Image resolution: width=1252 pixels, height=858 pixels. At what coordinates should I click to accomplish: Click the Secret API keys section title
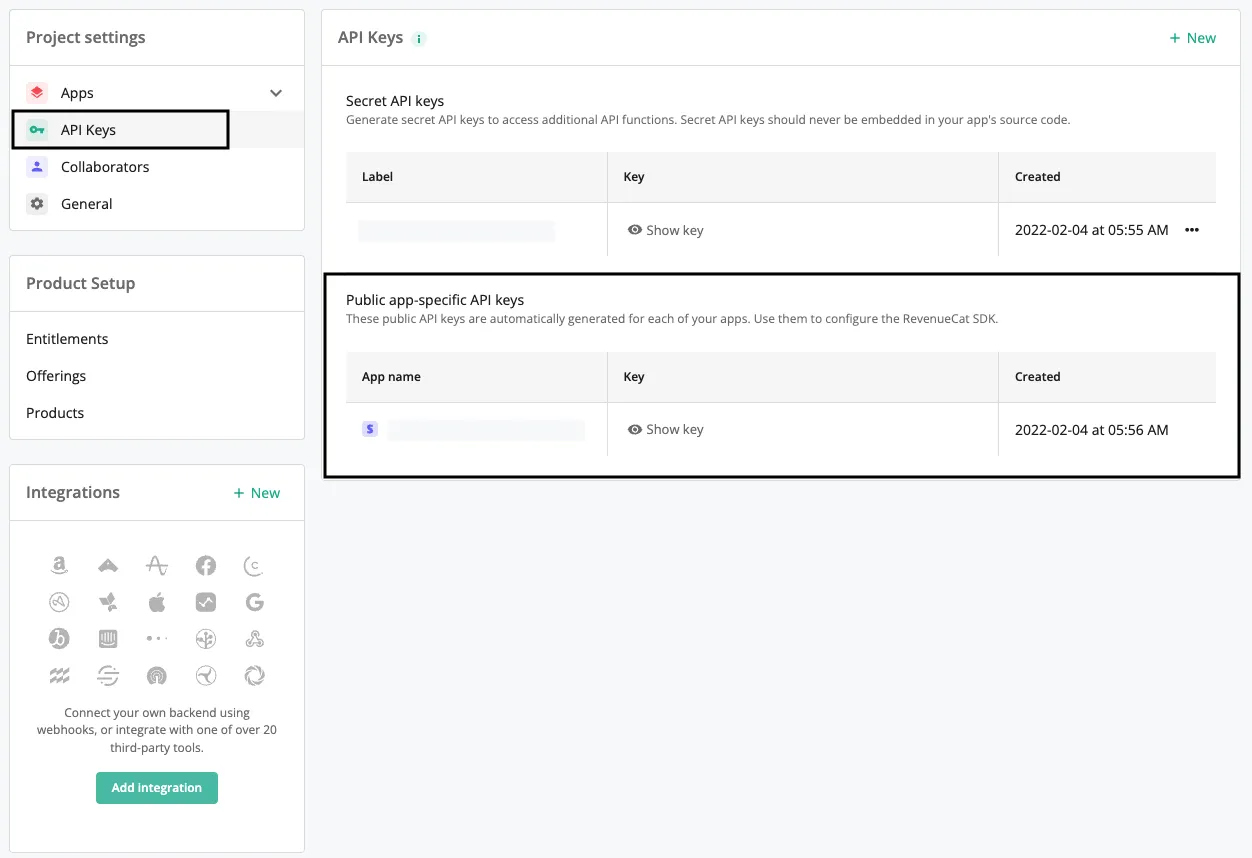(395, 101)
